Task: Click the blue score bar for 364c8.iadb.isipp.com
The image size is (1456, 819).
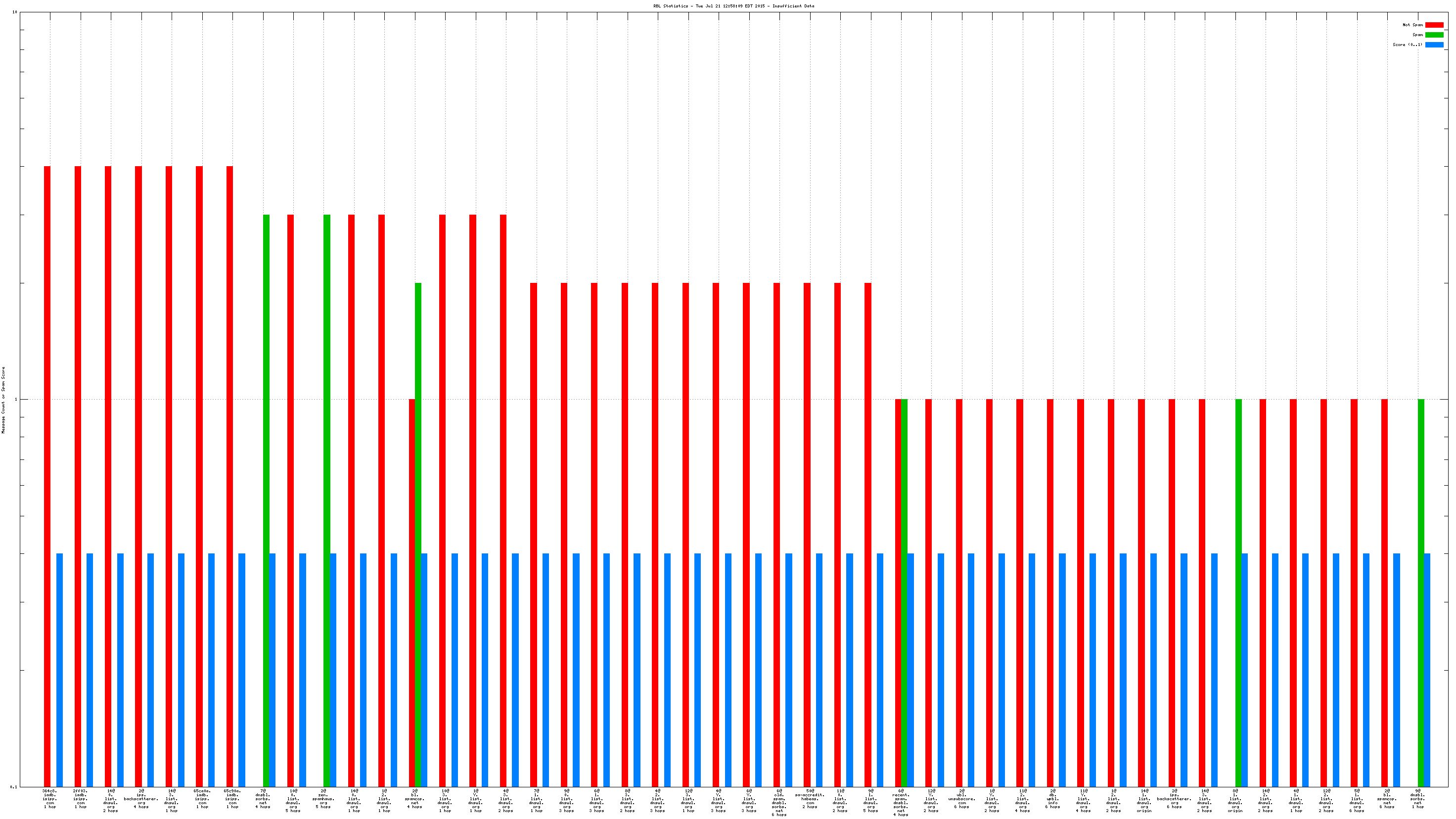Action: pyautogui.click(x=59, y=670)
